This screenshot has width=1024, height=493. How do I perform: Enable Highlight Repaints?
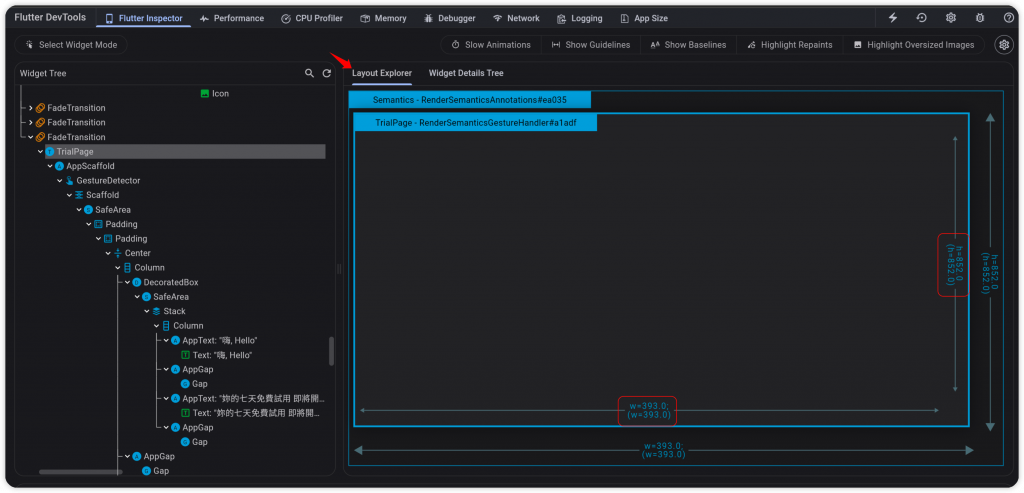pos(790,45)
